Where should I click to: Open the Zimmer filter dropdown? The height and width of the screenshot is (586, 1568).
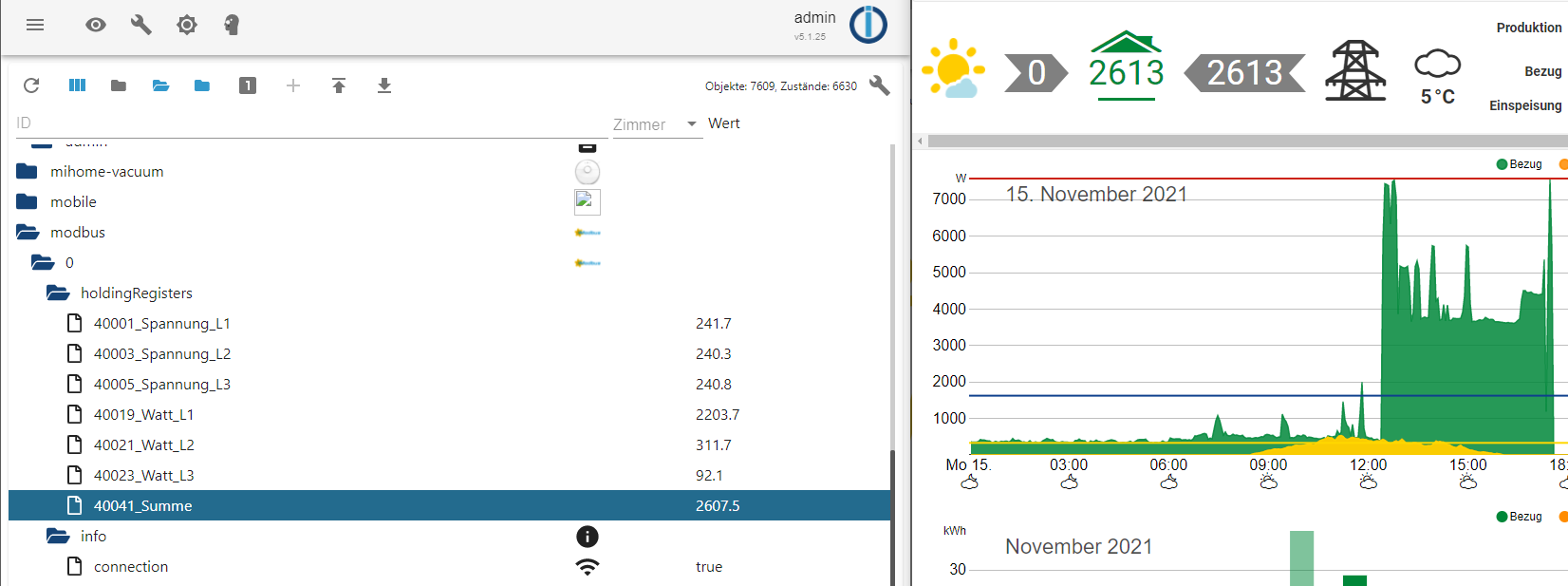point(658,124)
